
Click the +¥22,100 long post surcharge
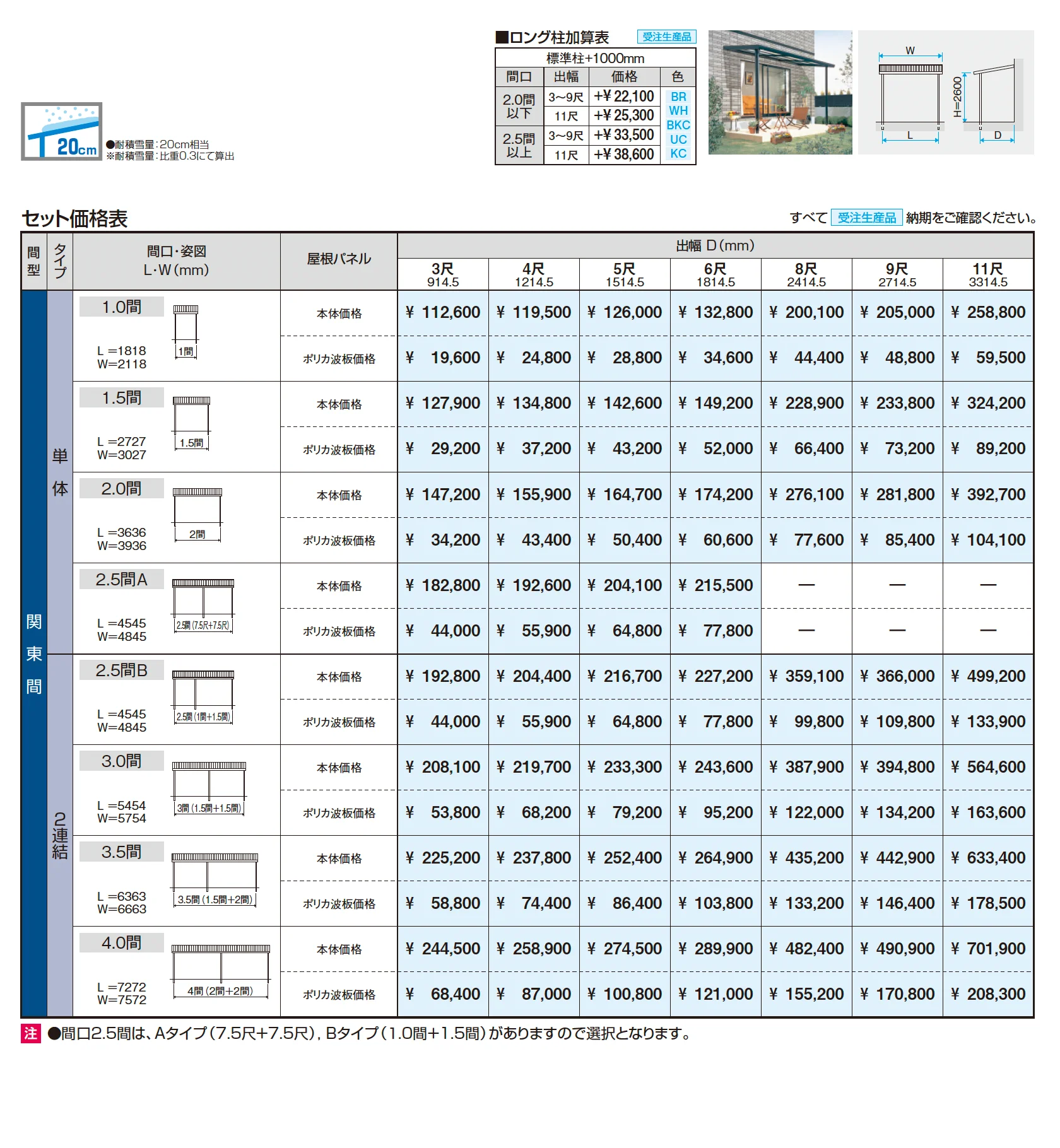[x=624, y=97]
